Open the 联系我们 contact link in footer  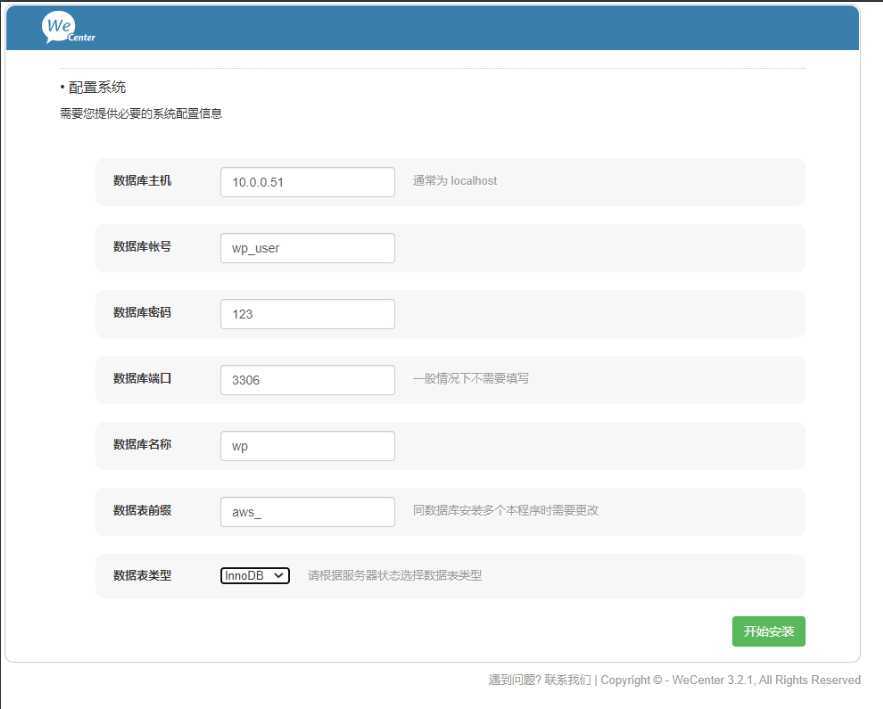(x=568, y=680)
